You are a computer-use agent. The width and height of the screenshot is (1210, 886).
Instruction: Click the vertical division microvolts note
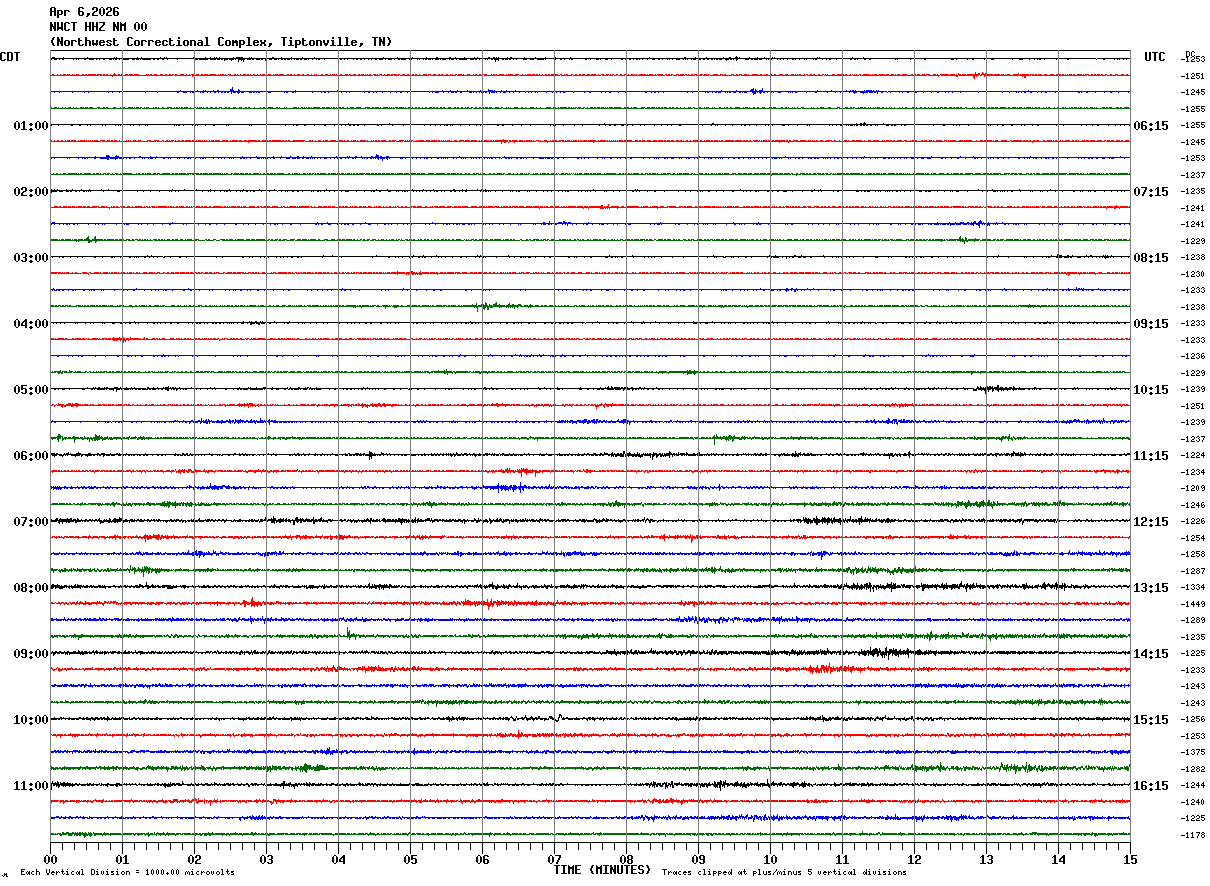pos(127,872)
